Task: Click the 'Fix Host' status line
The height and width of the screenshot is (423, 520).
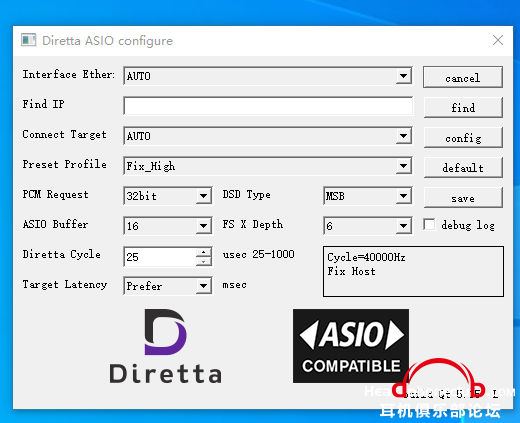Action: [351, 271]
